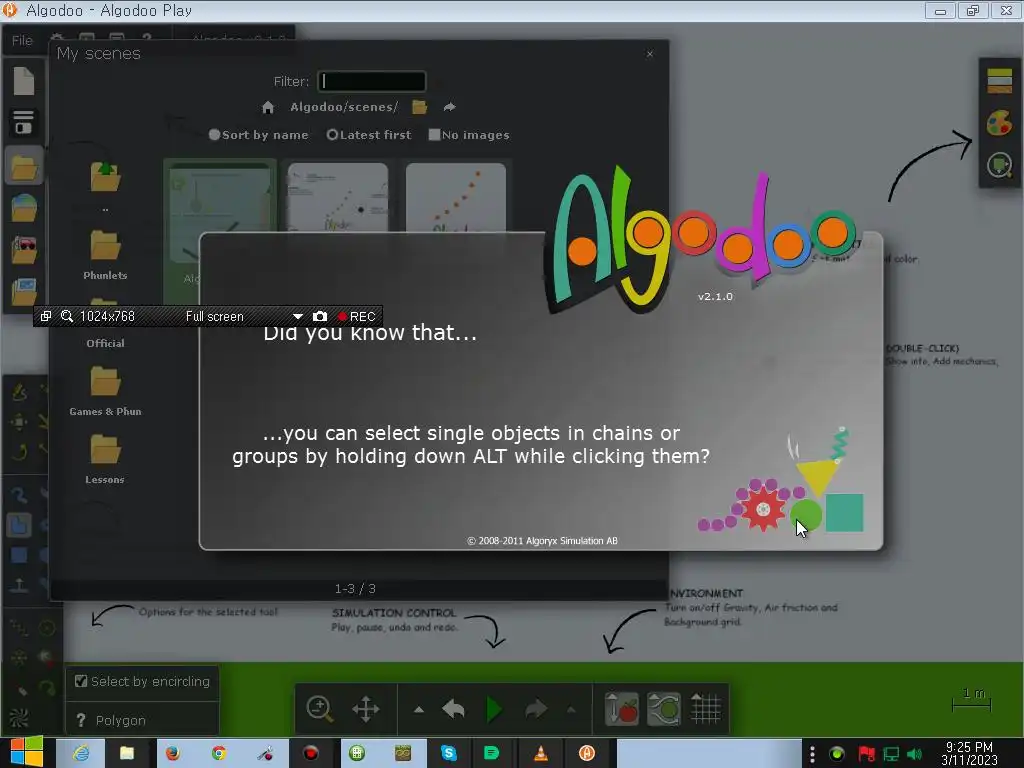The width and height of the screenshot is (1024, 768).
Task: Open the clock showing 9:25 PM
Action: [969, 754]
